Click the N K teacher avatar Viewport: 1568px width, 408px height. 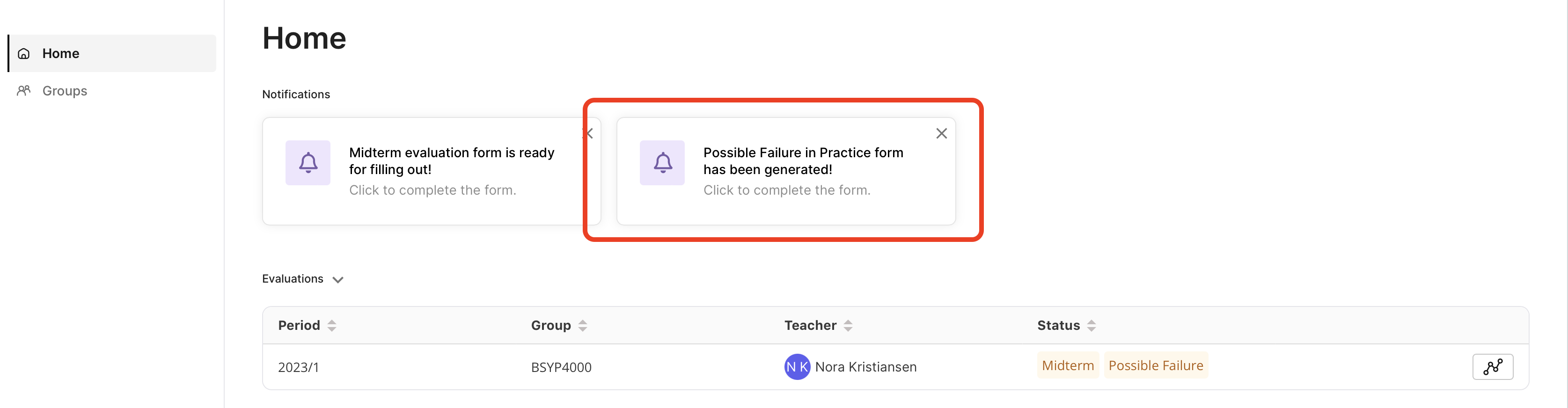point(797,367)
